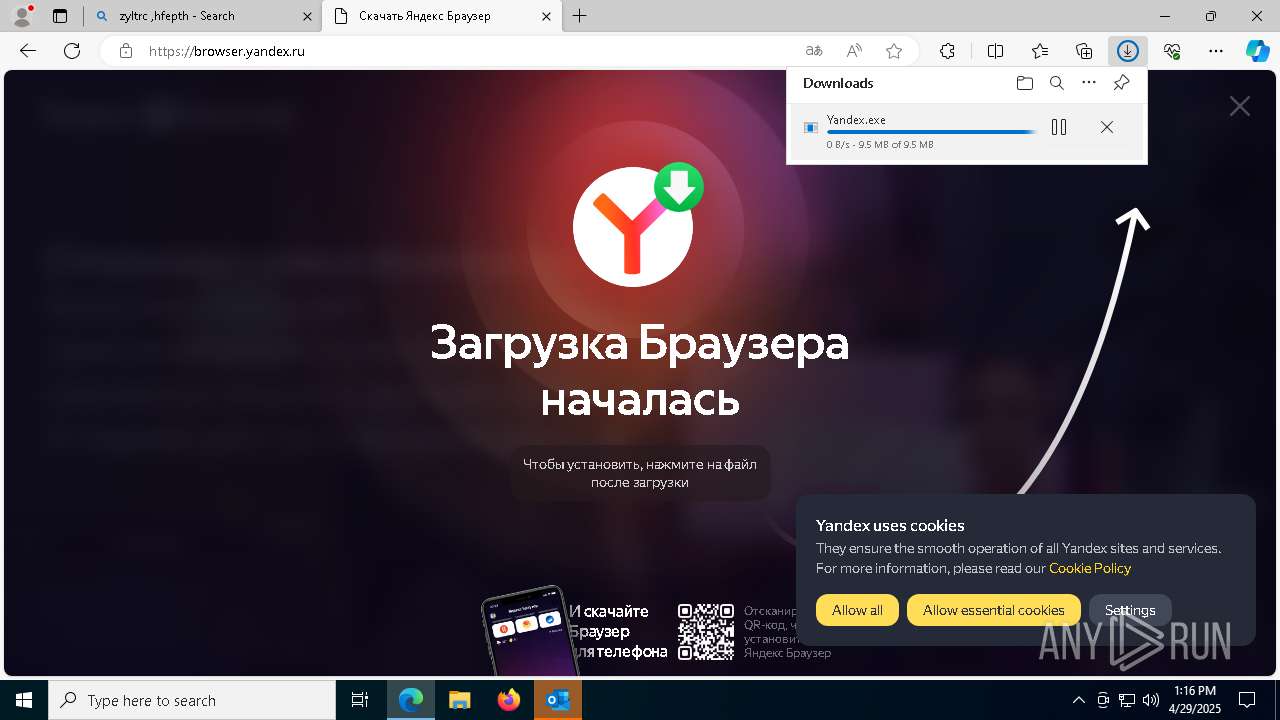Select the Скачать Яндекс Браузер tab
The width and height of the screenshot is (1280, 720).
(442, 16)
